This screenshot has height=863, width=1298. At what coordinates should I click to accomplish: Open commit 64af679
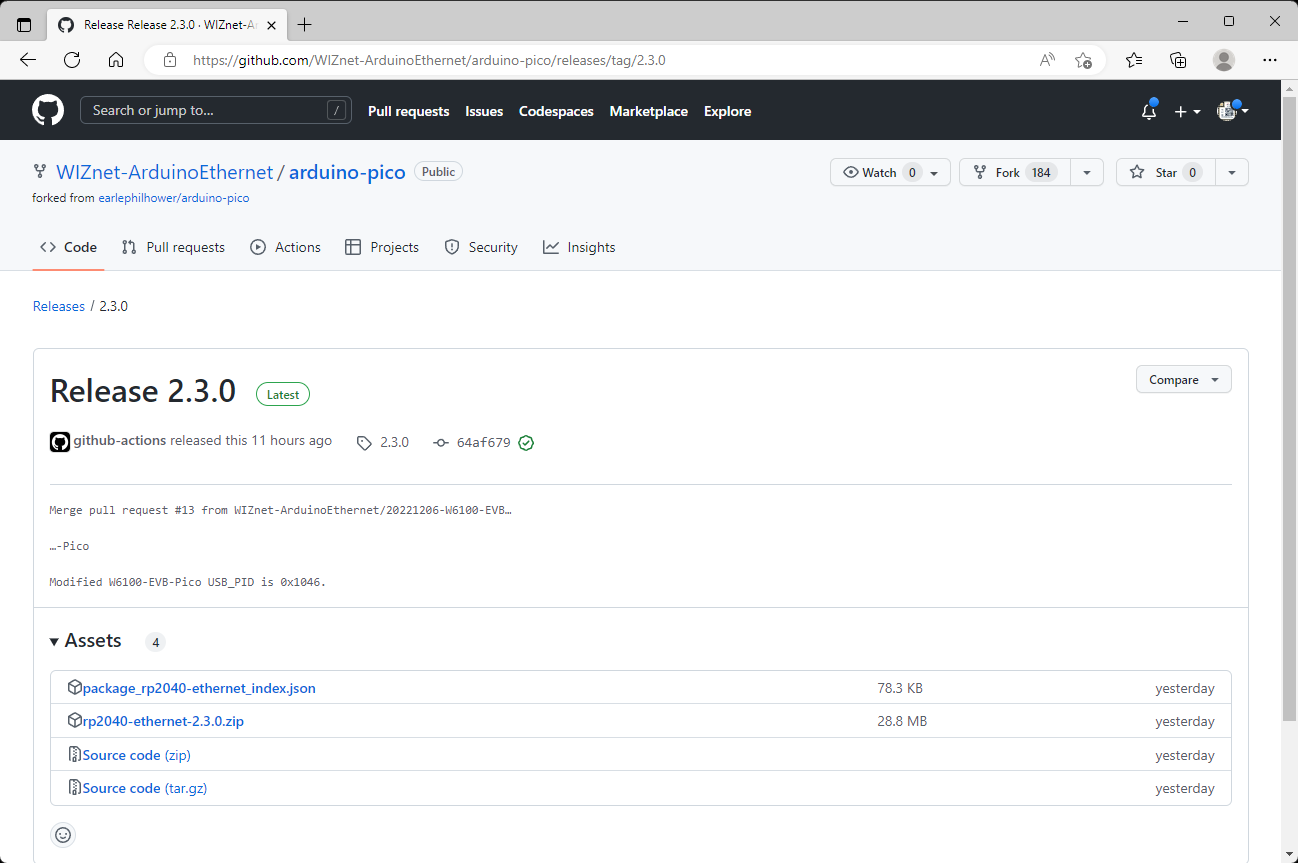pos(484,442)
